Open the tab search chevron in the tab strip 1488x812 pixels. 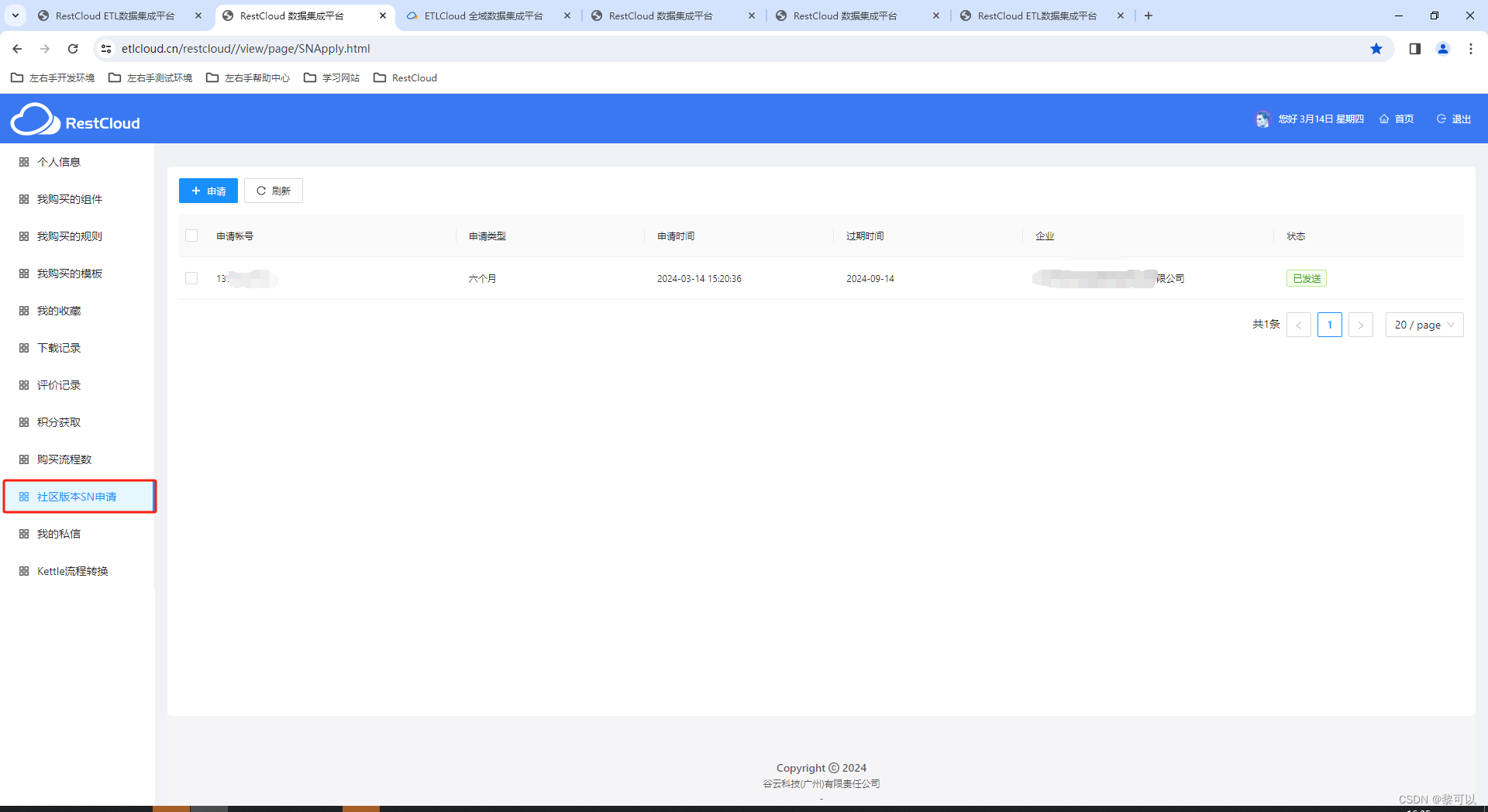pyautogui.click(x=15, y=15)
